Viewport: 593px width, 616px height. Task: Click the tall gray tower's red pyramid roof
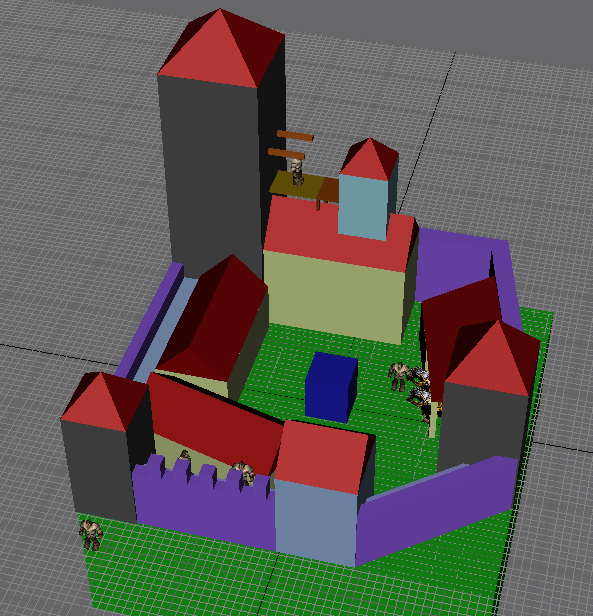[221, 49]
